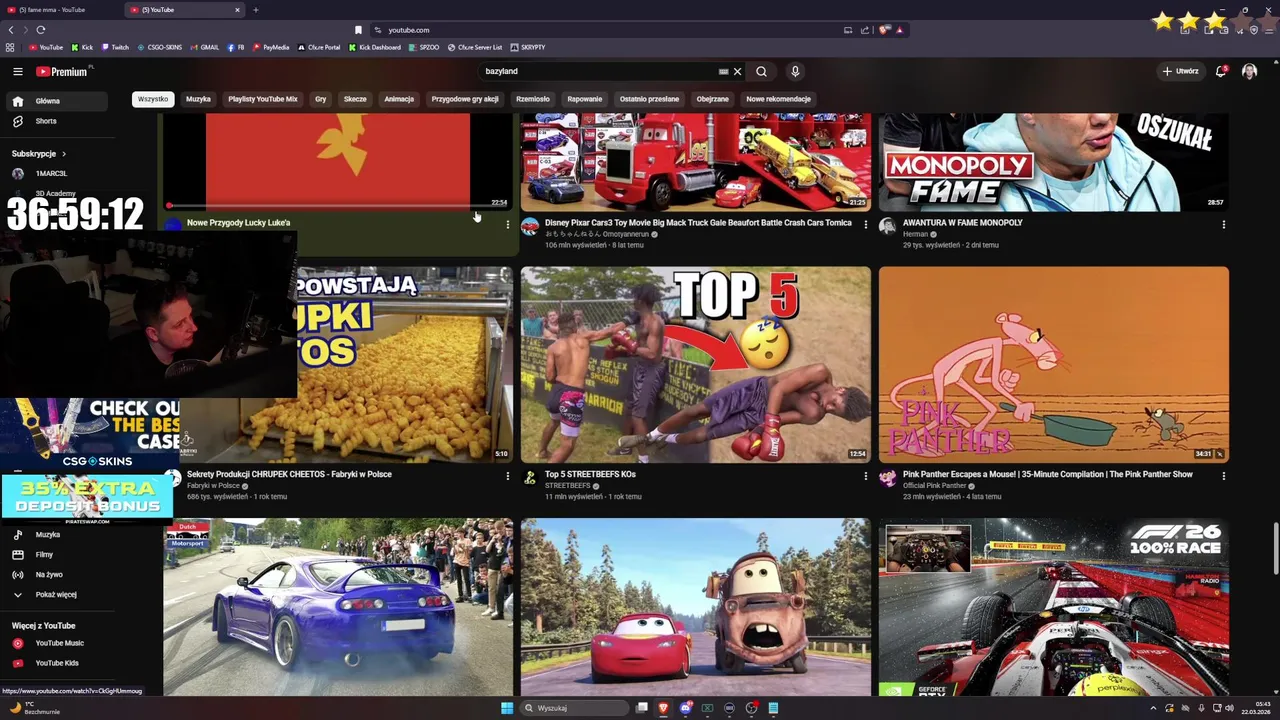Open the account avatar menu

tap(1249, 71)
